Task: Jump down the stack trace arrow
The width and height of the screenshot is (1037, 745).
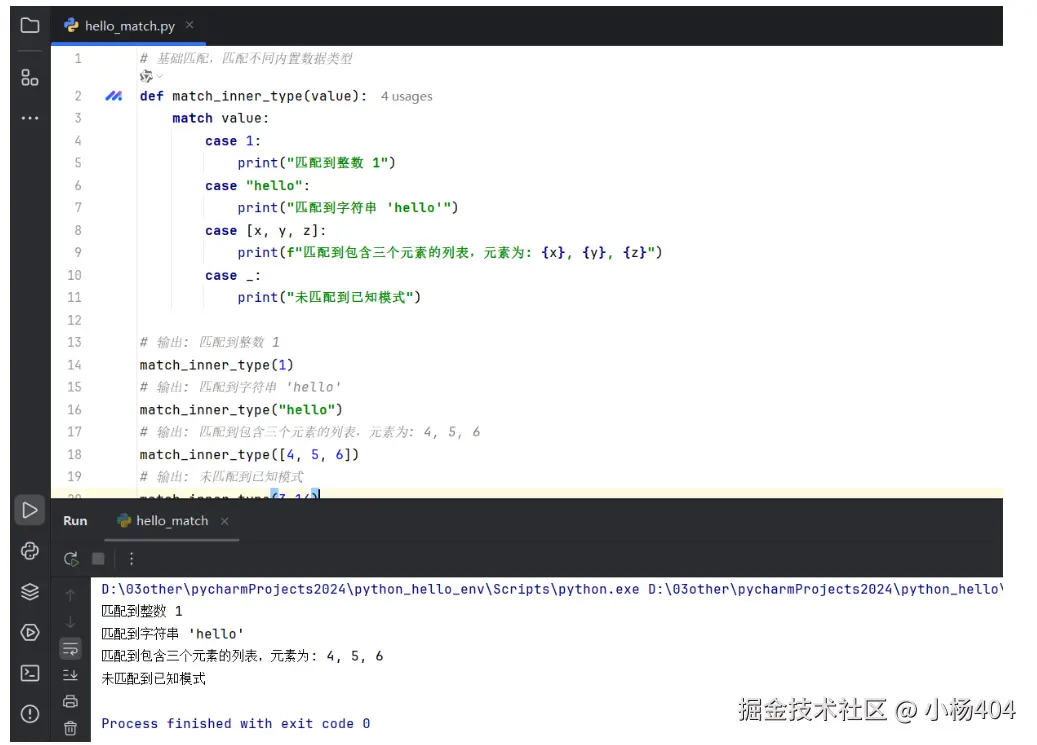Action: tap(70, 622)
